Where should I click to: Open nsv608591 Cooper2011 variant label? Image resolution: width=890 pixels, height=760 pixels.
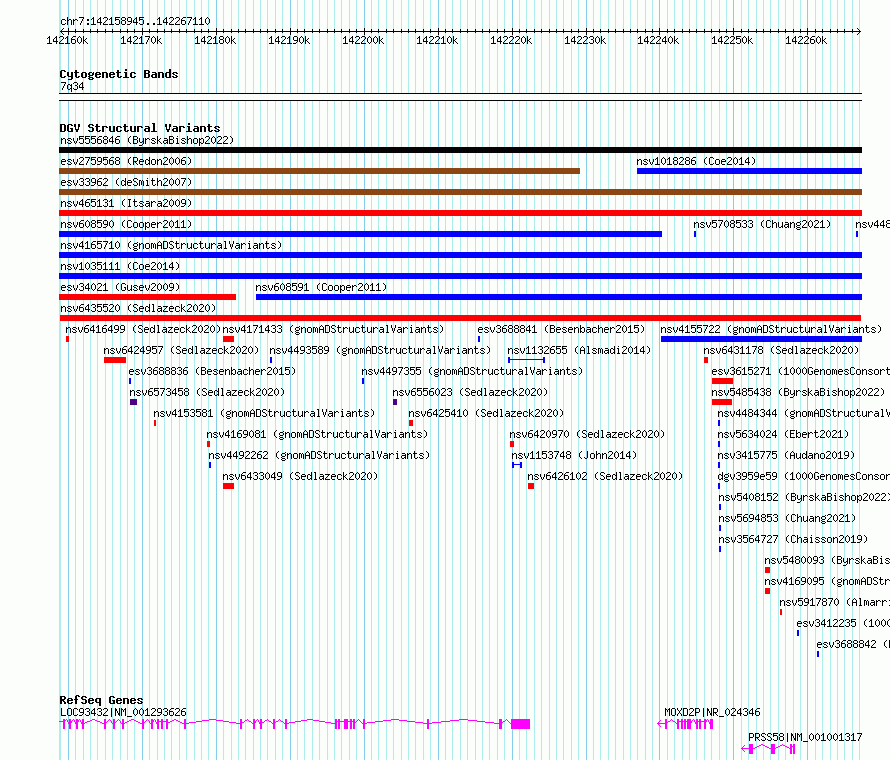tap(321, 287)
